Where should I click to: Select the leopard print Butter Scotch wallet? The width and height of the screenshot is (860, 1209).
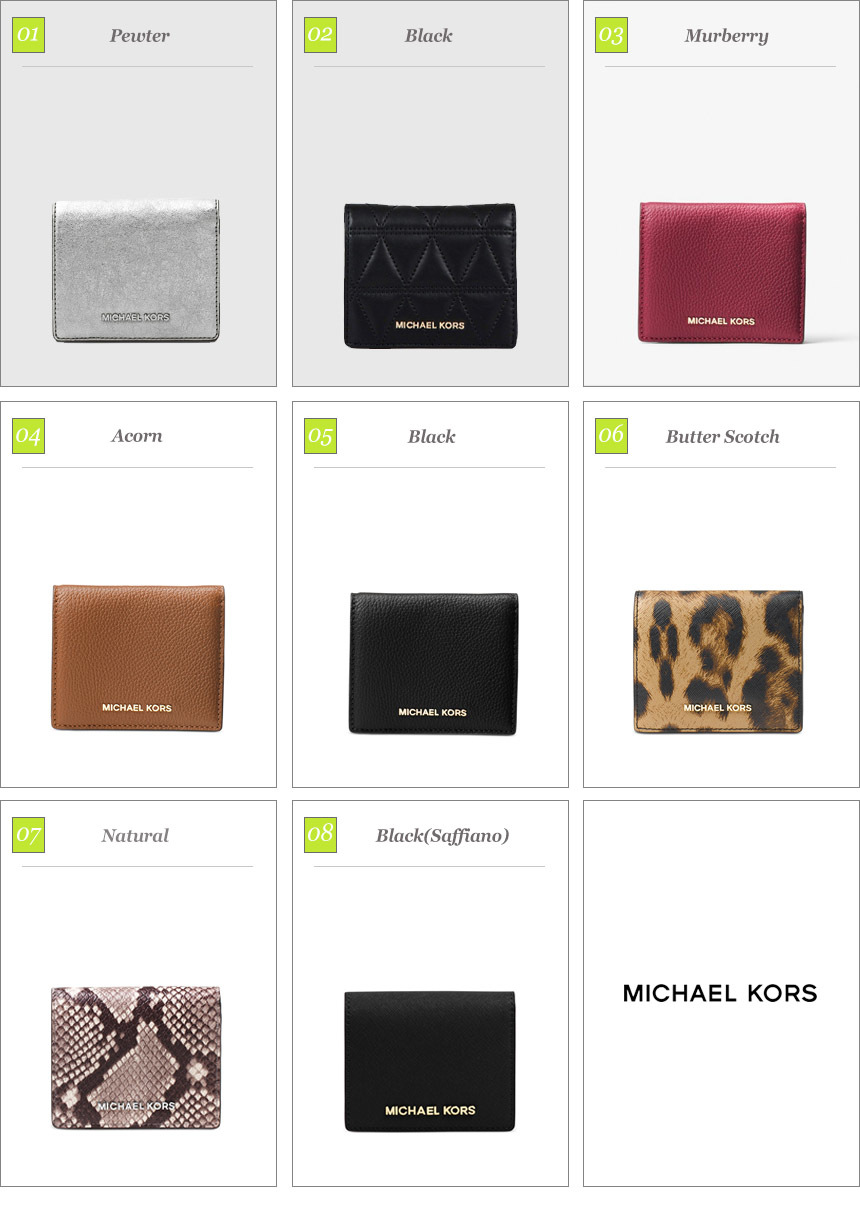click(x=719, y=662)
